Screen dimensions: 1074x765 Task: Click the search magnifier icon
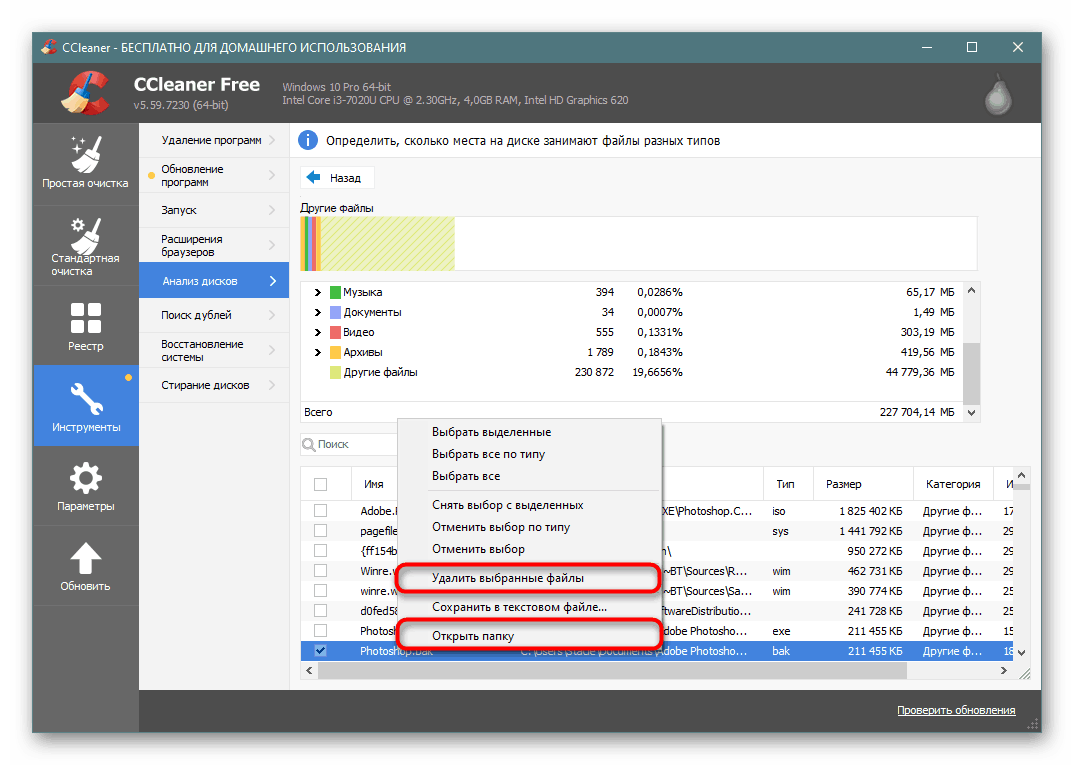pos(309,444)
